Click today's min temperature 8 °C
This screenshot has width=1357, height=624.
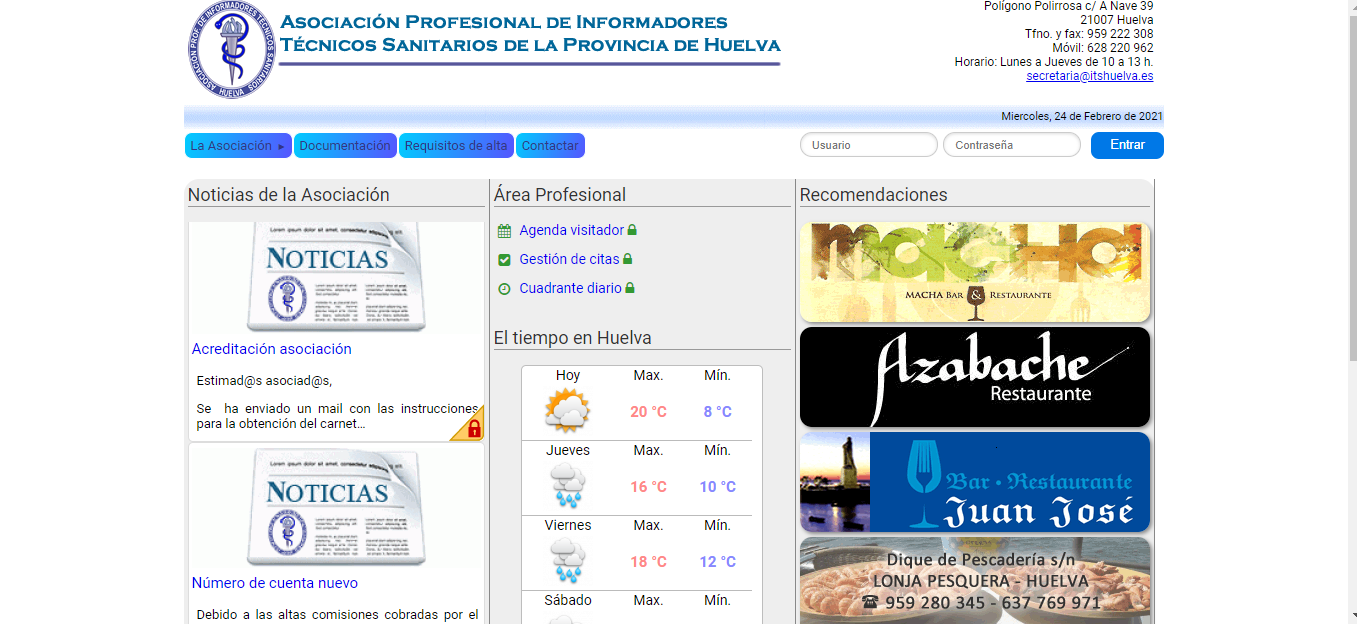pyautogui.click(x=717, y=412)
